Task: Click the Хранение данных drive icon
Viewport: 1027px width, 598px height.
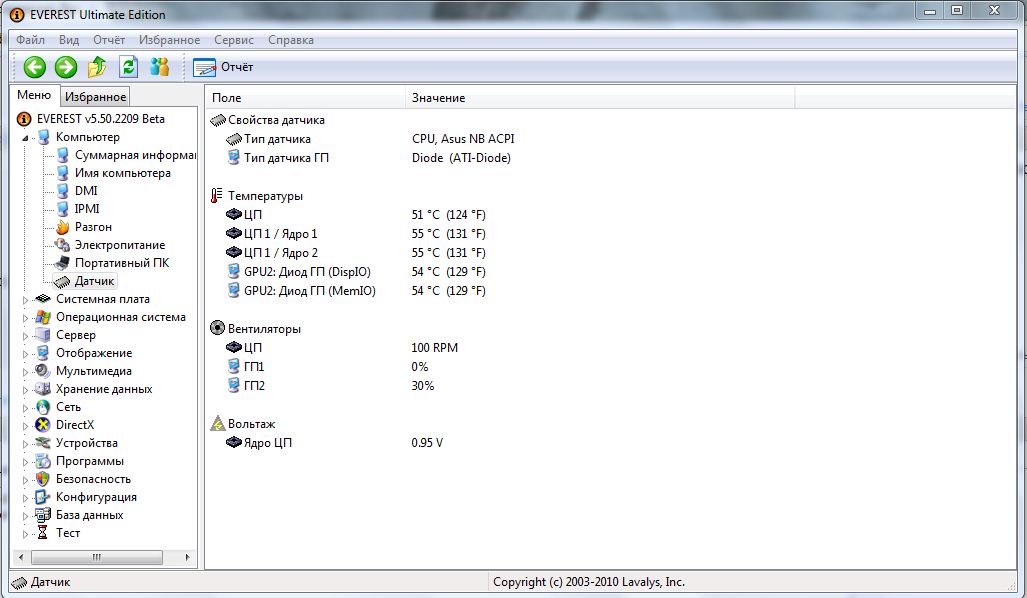Action: (43, 389)
